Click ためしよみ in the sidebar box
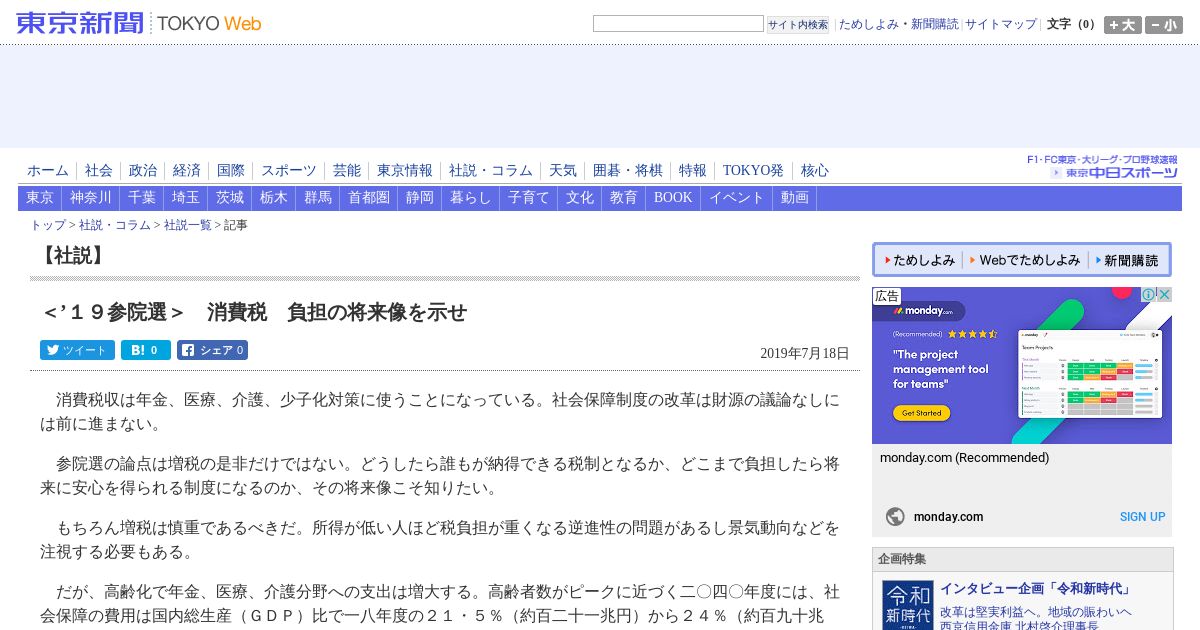Viewport: 1200px width, 630px height. click(920, 260)
